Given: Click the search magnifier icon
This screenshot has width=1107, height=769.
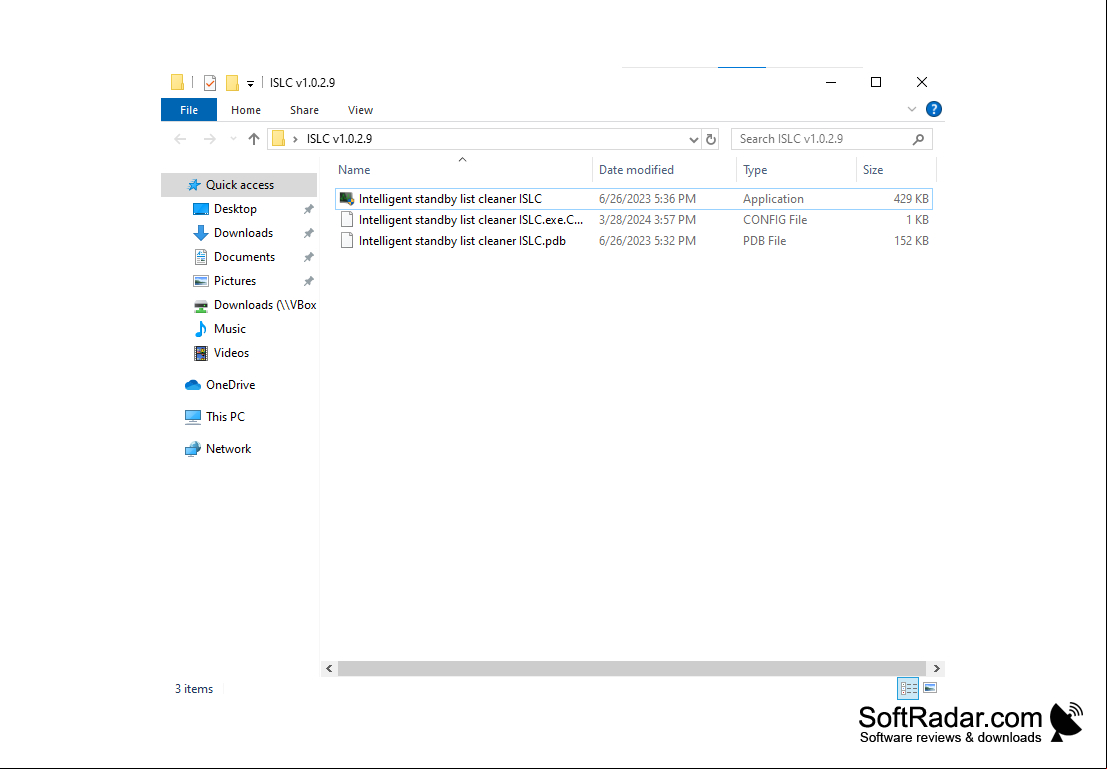Looking at the screenshot, I should click(x=918, y=139).
